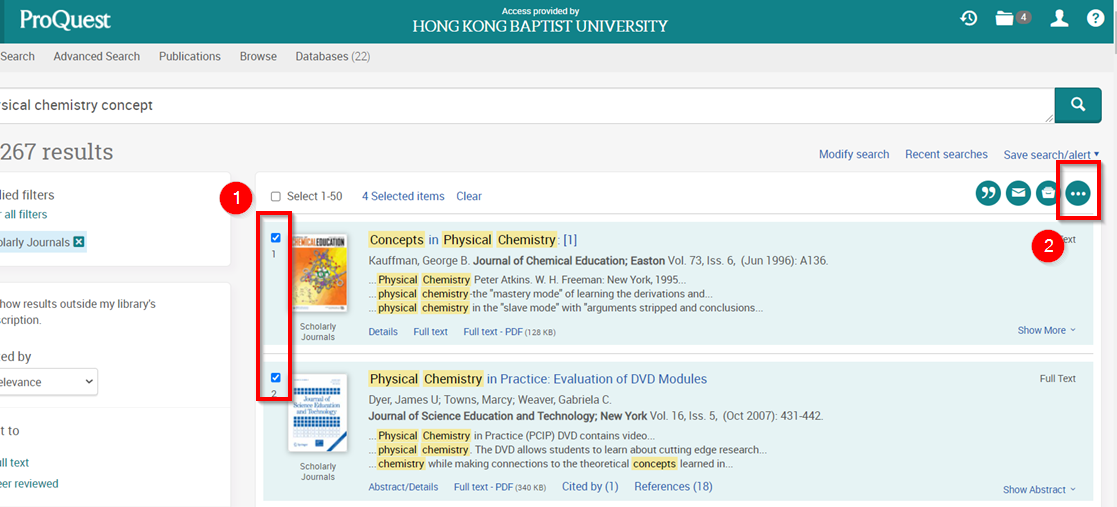Open the recent searches history icon

coord(968,19)
